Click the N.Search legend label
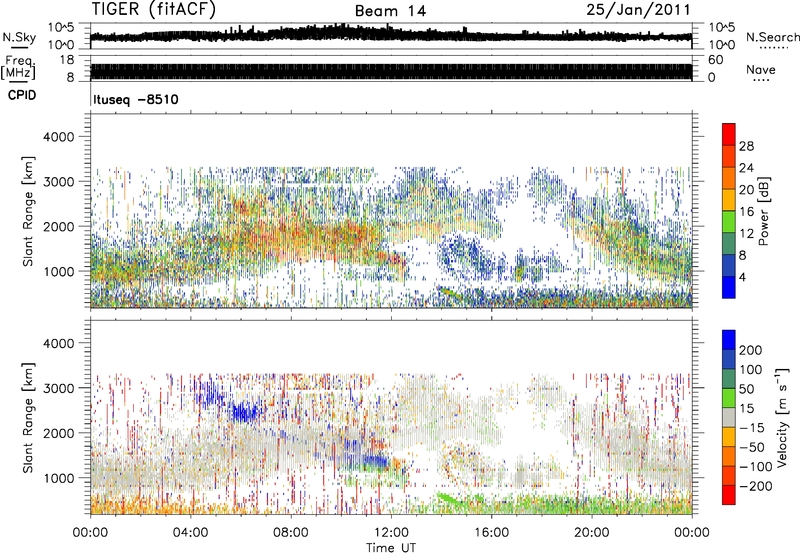Viewport: 800px width, 554px height. (x=772, y=37)
